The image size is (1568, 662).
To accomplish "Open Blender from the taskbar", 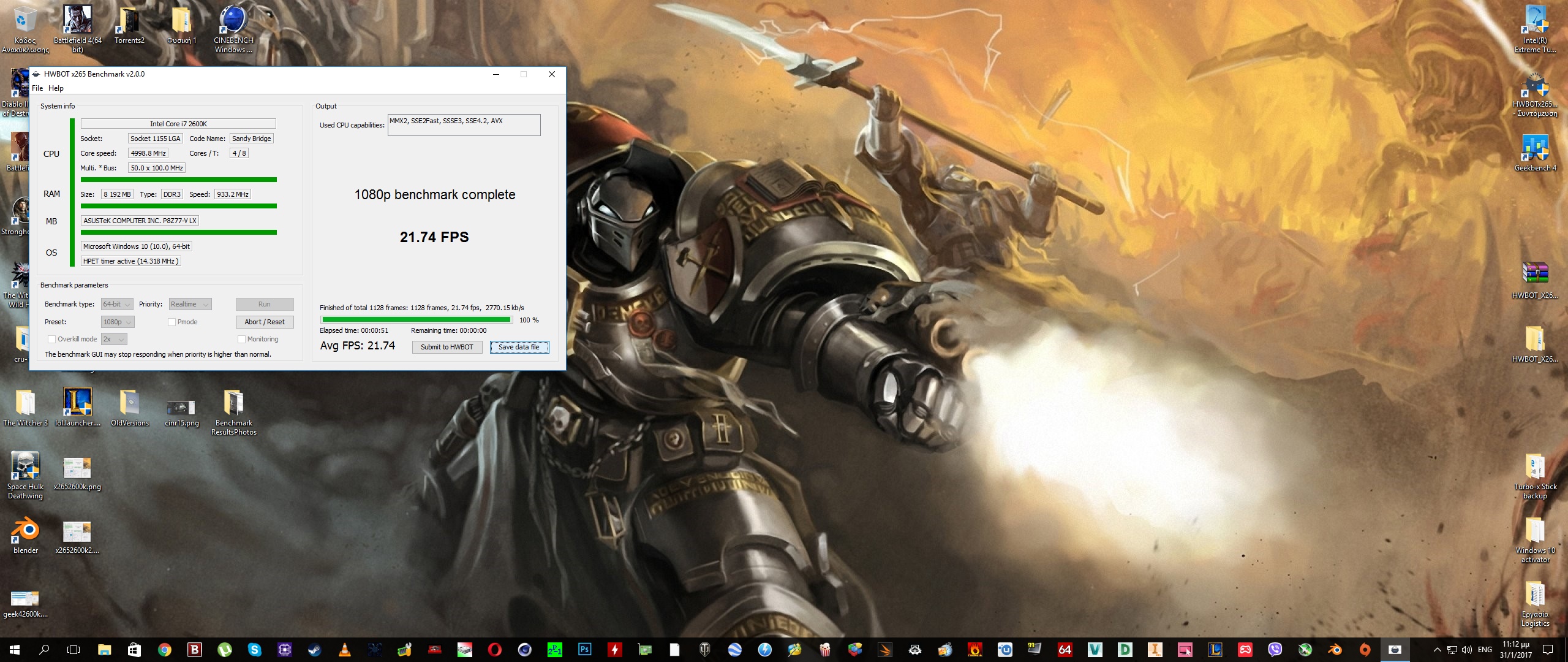I will point(1335,650).
